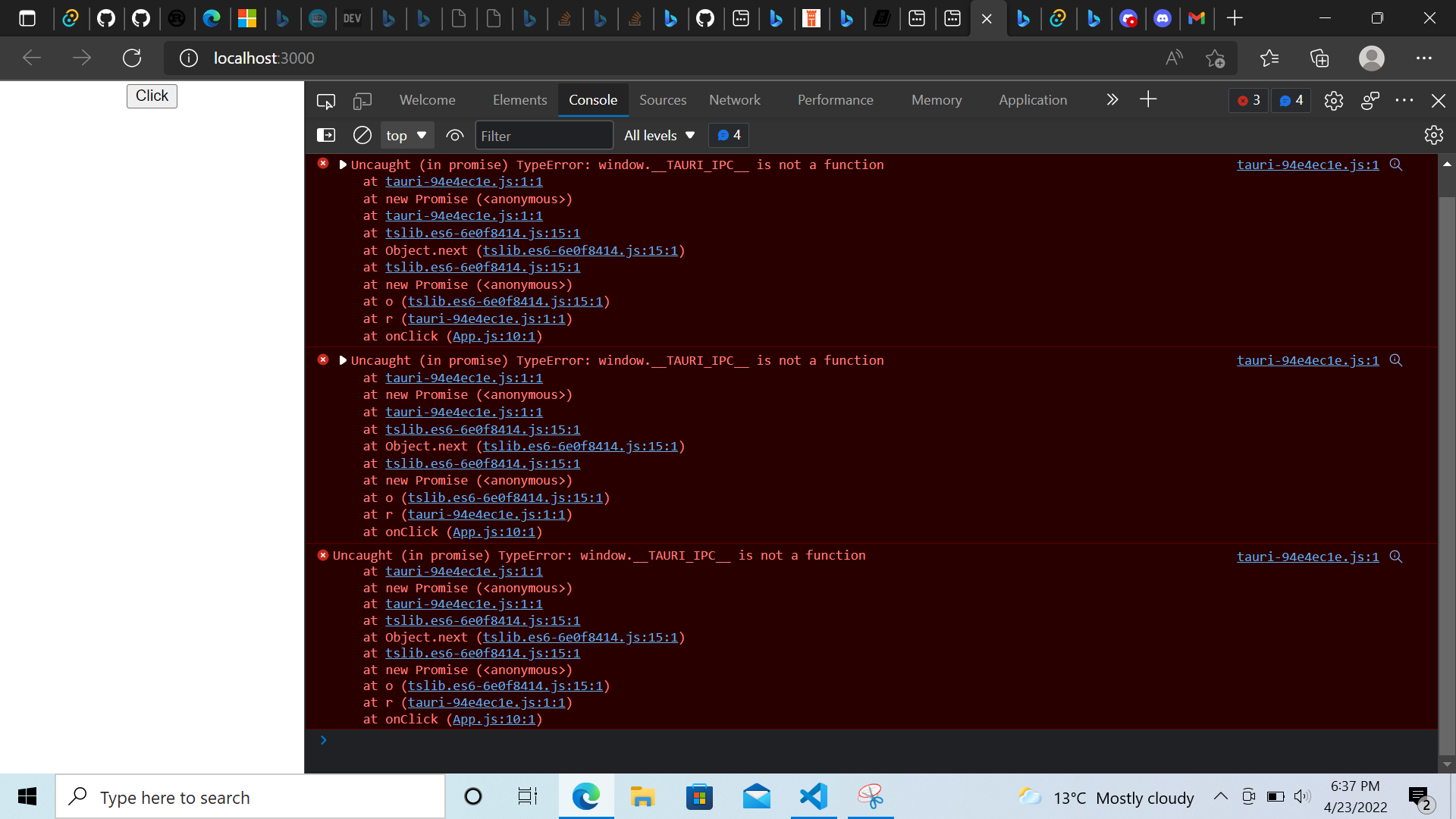Image resolution: width=1456 pixels, height=819 pixels.
Task: Open DevTools settings gear in tab bar
Action: (x=1333, y=101)
